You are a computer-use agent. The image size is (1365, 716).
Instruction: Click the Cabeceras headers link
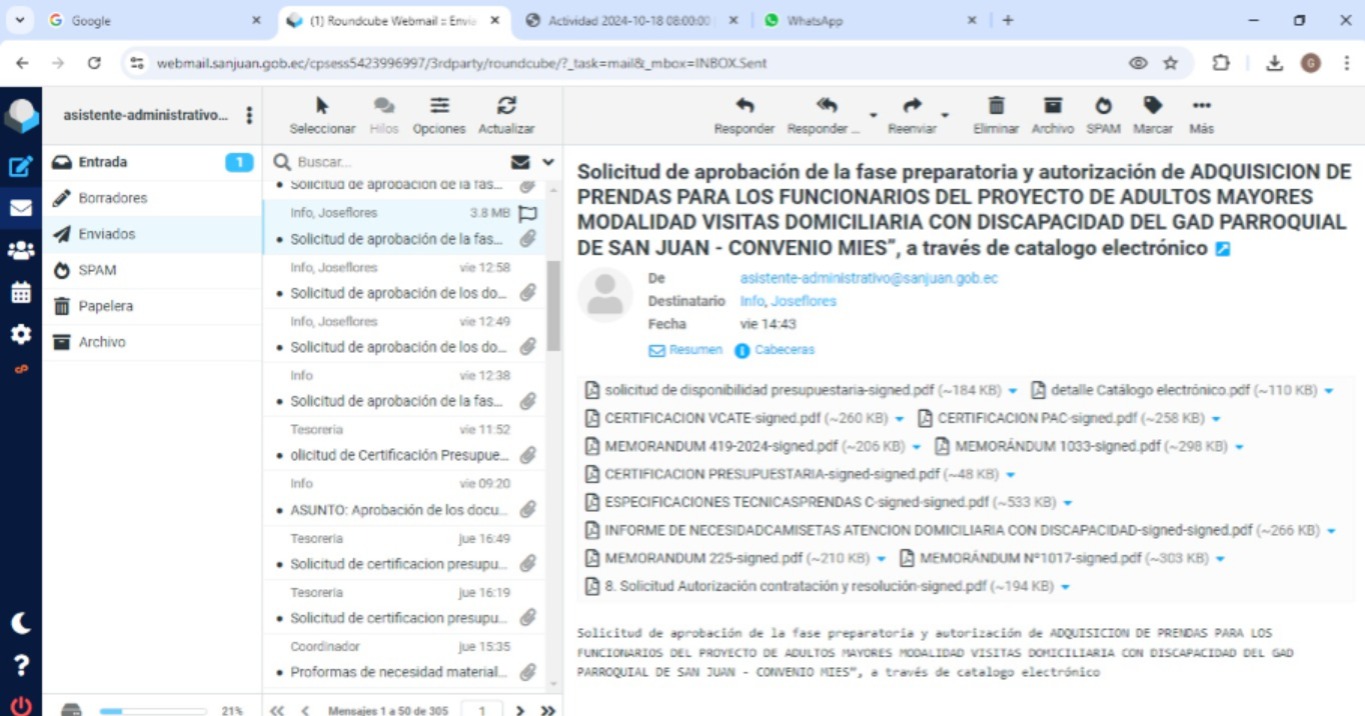click(x=784, y=350)
